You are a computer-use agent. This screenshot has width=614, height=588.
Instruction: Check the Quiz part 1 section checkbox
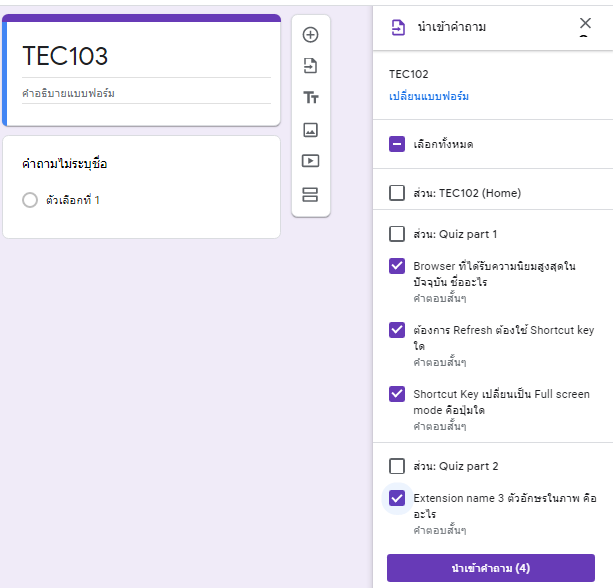tap(397, 234)
